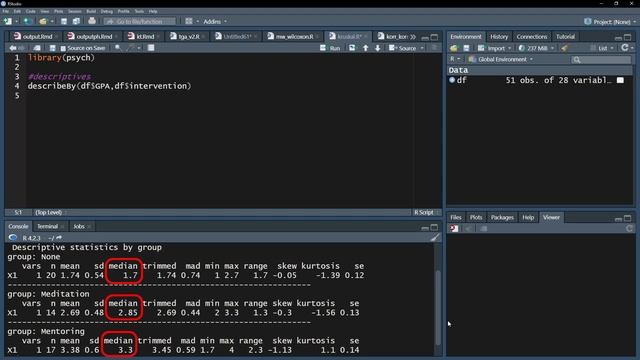Jump to next section with down arrow

tap(378, 48)
